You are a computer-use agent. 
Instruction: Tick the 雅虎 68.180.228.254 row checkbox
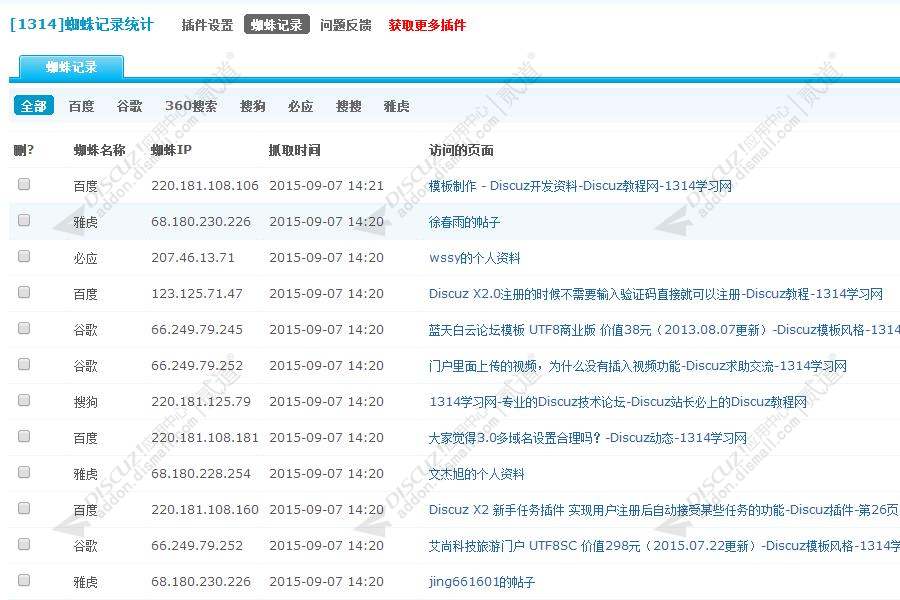coord(24,473)
